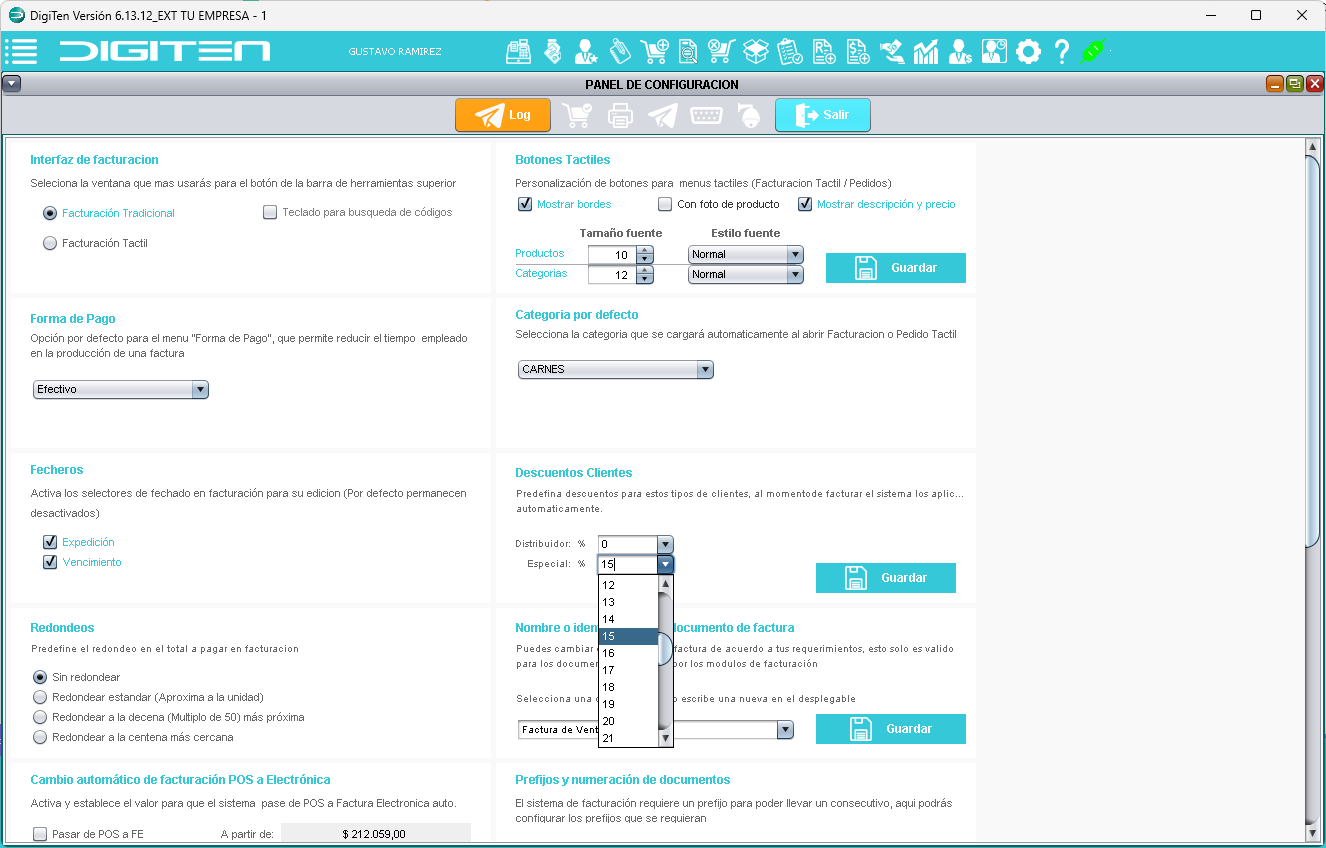Click the cart with checkmark icon

tap(577, 116)
